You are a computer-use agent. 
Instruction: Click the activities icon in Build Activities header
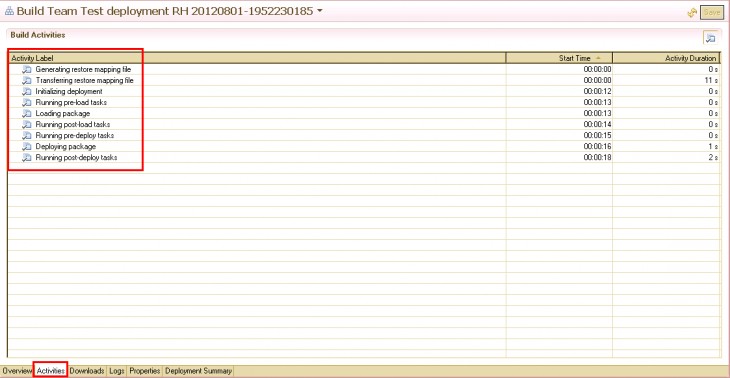(x=710, y=38)
